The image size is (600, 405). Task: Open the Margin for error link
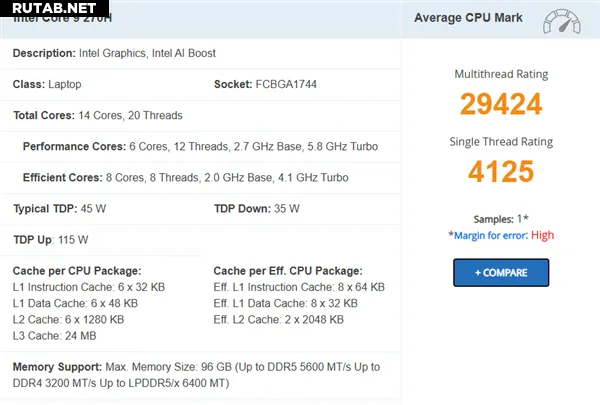point(491,235)
